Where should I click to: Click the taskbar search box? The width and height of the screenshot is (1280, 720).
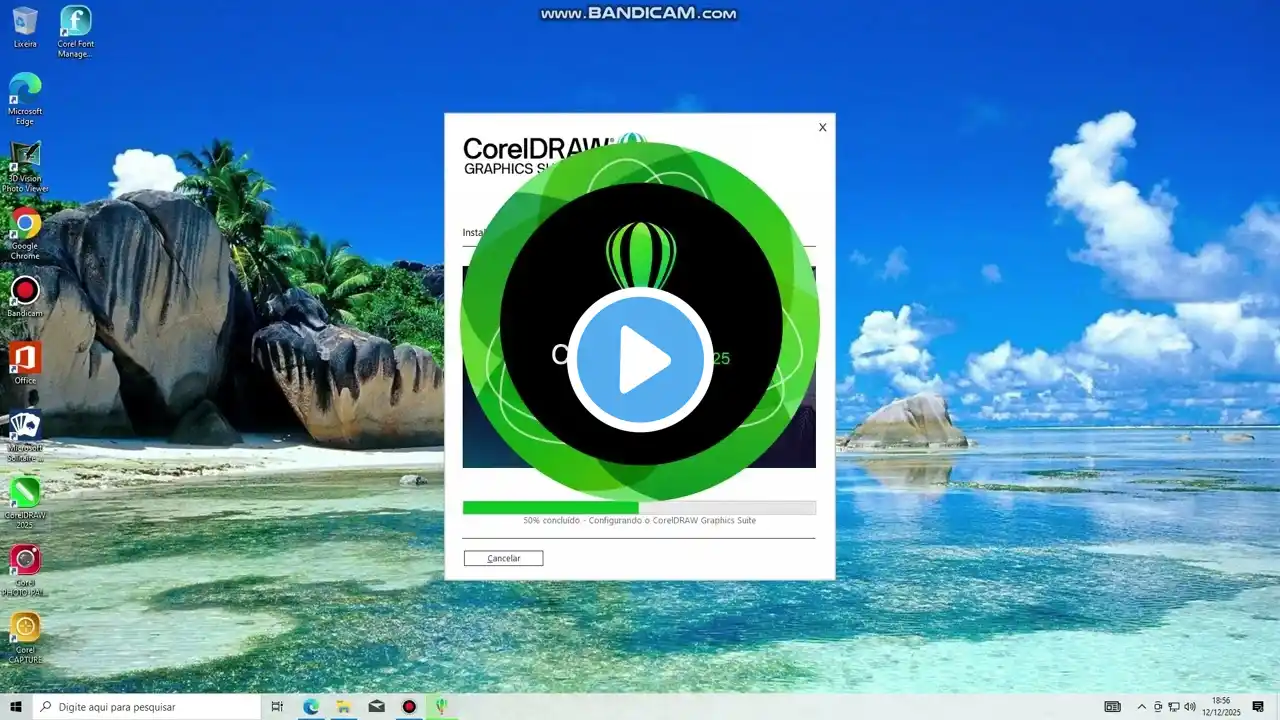tap(149, 707)
